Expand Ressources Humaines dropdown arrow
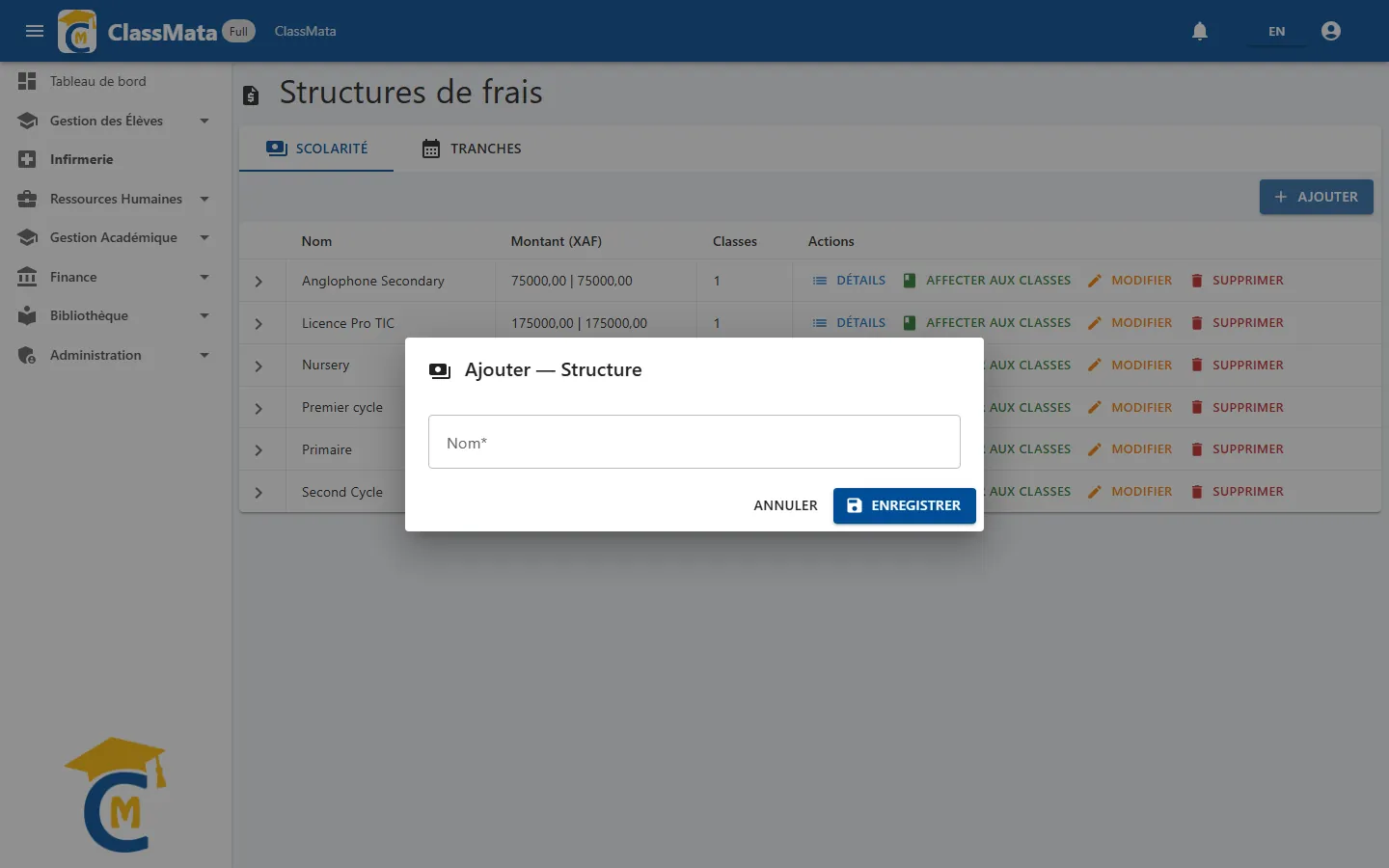Screen dimensions: 1389x868 (x=204, y=199)
